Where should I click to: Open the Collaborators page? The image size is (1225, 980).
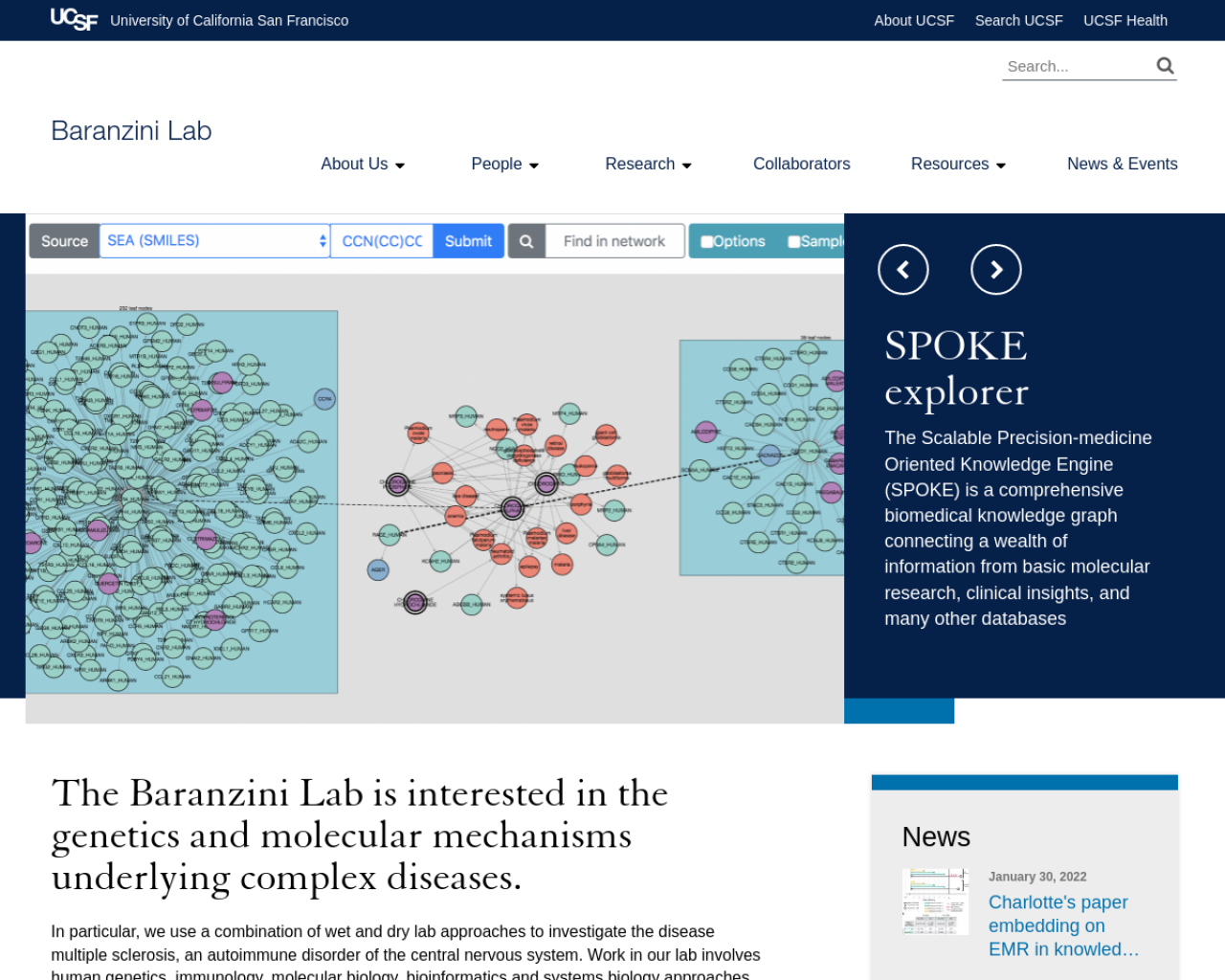tap(801, 164)
